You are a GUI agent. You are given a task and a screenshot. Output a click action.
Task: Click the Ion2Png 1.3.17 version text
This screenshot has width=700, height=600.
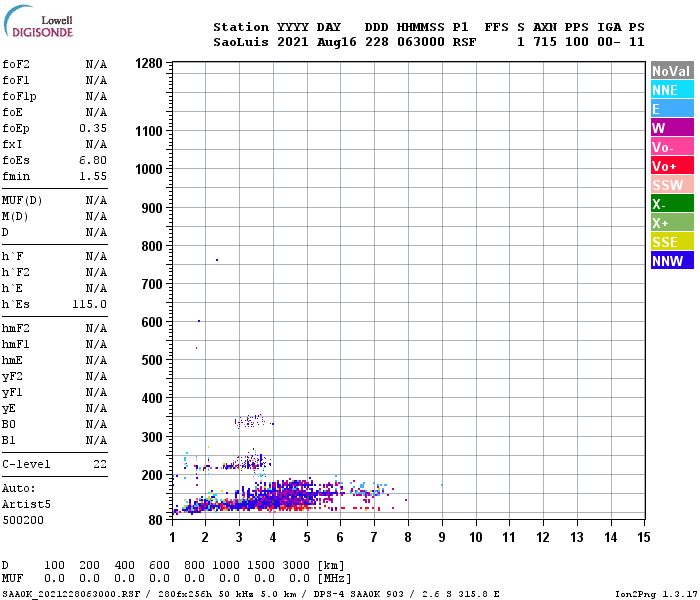click(656, 594)
